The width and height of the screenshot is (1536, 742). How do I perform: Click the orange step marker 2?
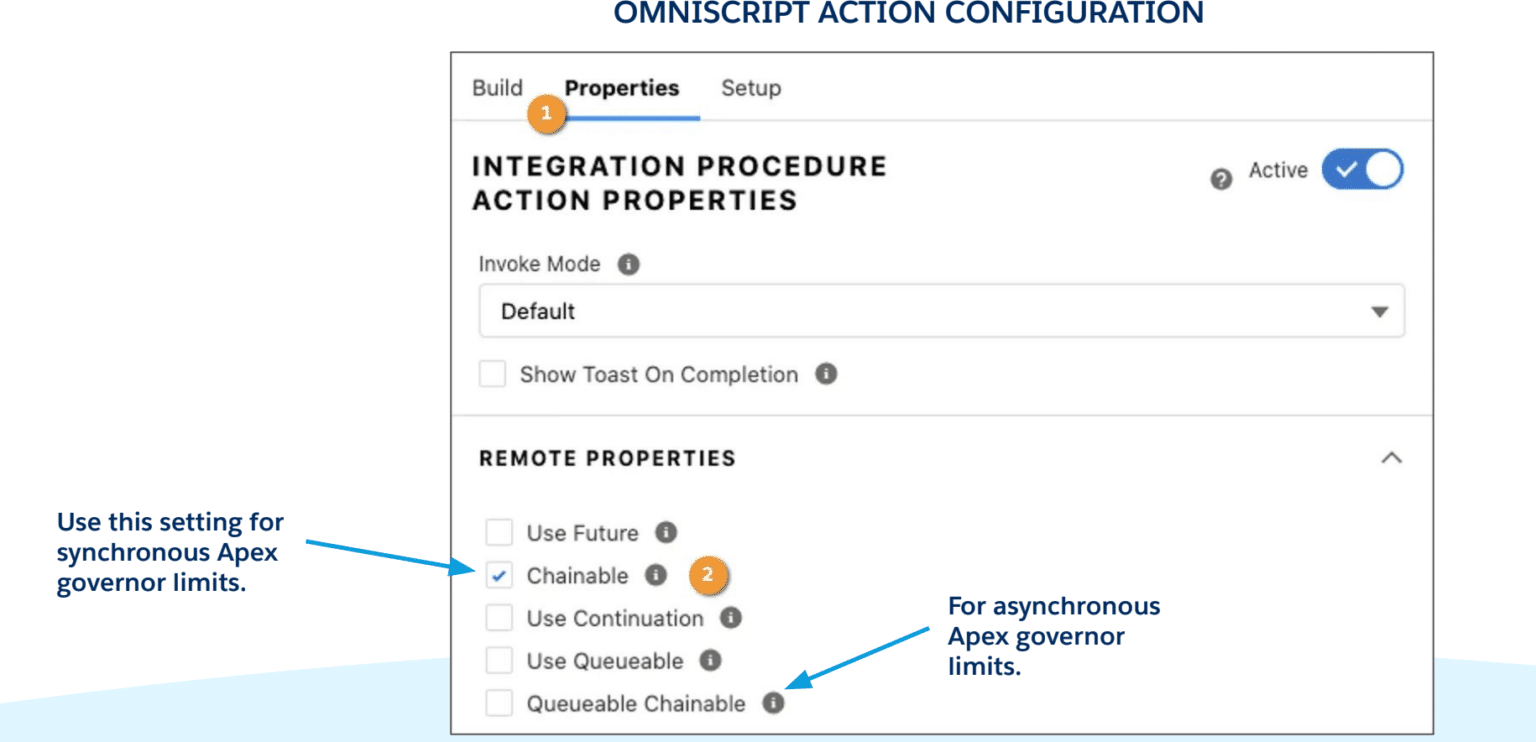click(x=707, y=575)
